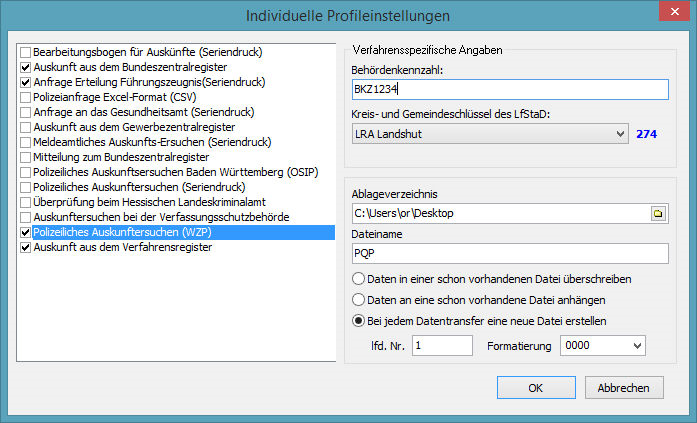Choose Daten an vorhandene Datei anhängen

point(358,300)
